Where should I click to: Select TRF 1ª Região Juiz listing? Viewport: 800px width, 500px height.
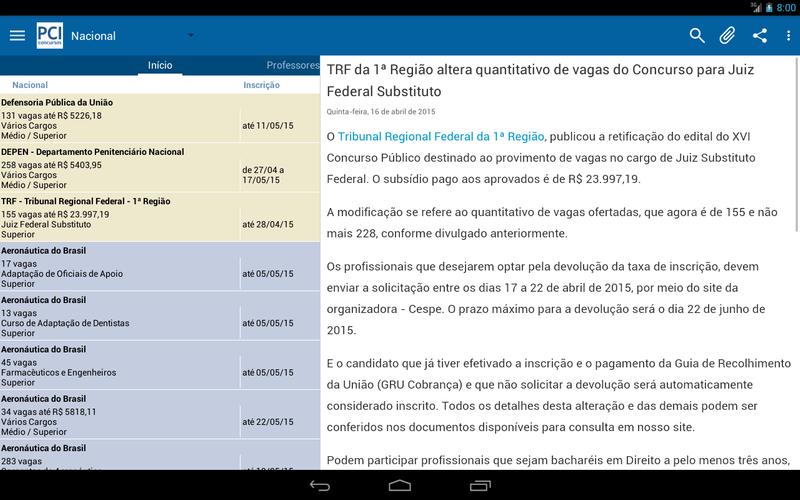click(120, 218)
